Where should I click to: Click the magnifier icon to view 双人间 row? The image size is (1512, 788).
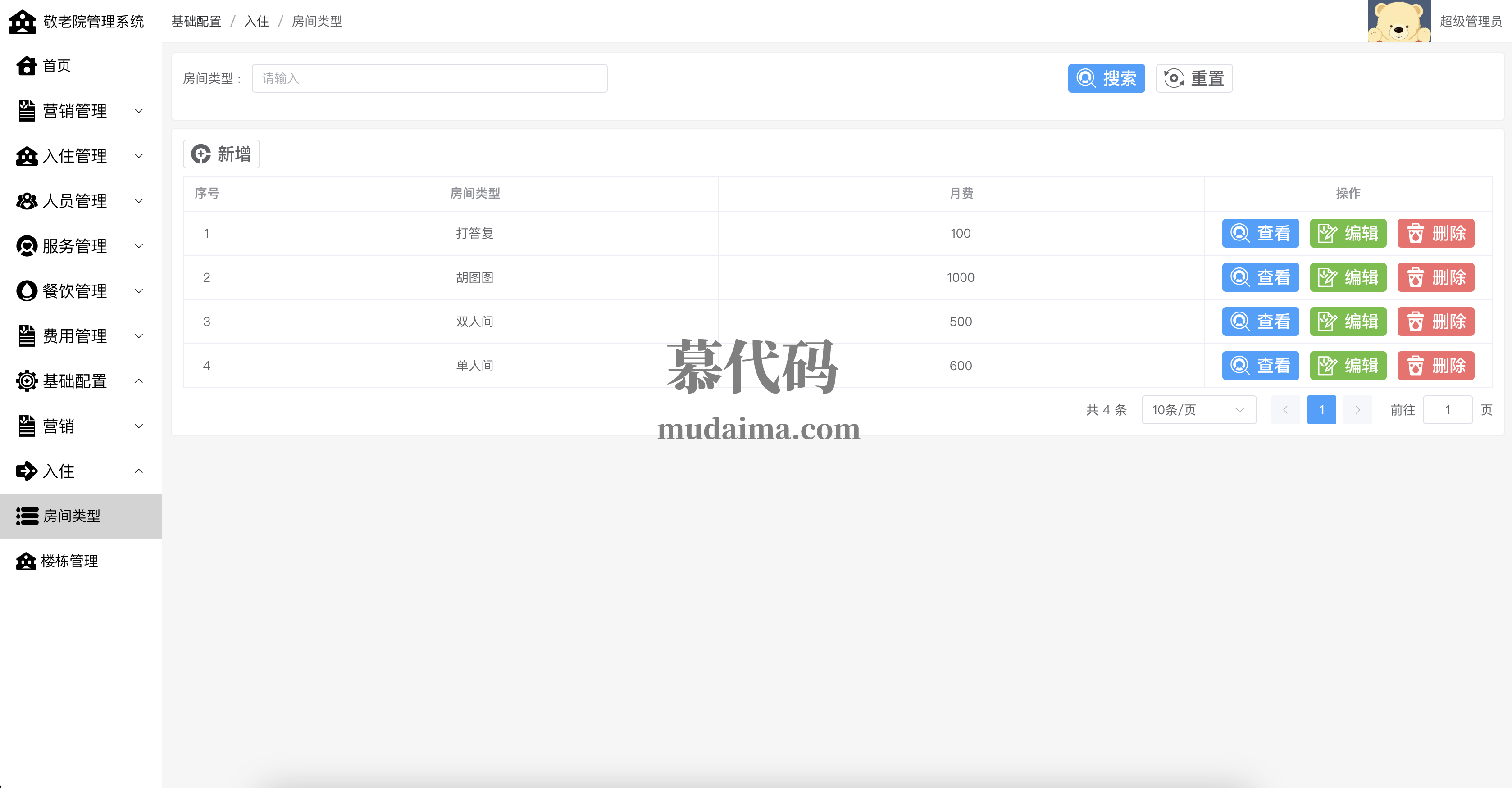pyautogui.click(x=1240, y=322)
